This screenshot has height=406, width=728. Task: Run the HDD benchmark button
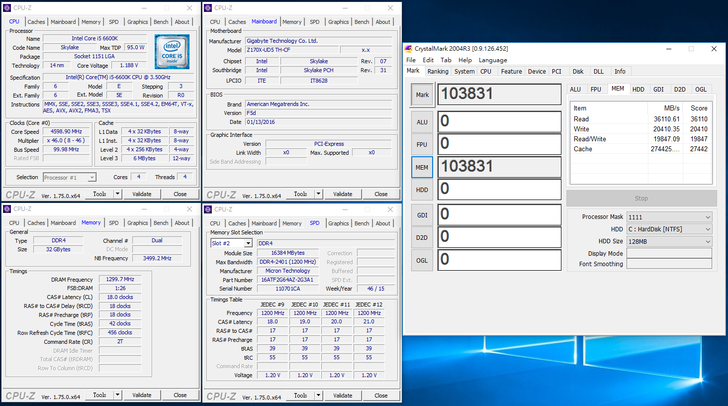pyautogui.click(x=421, y=189)
